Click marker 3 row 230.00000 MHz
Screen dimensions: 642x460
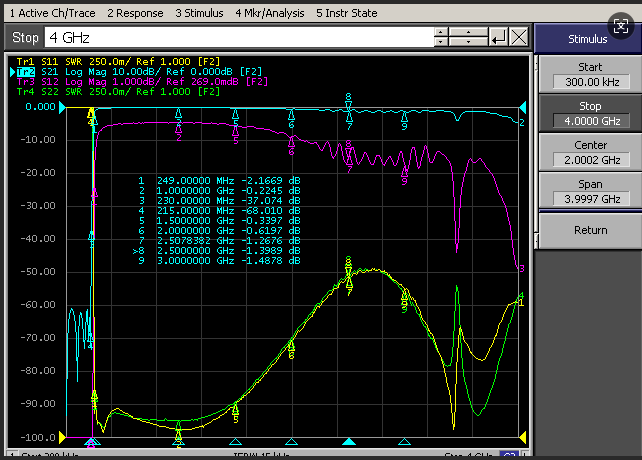pos(219,201)
